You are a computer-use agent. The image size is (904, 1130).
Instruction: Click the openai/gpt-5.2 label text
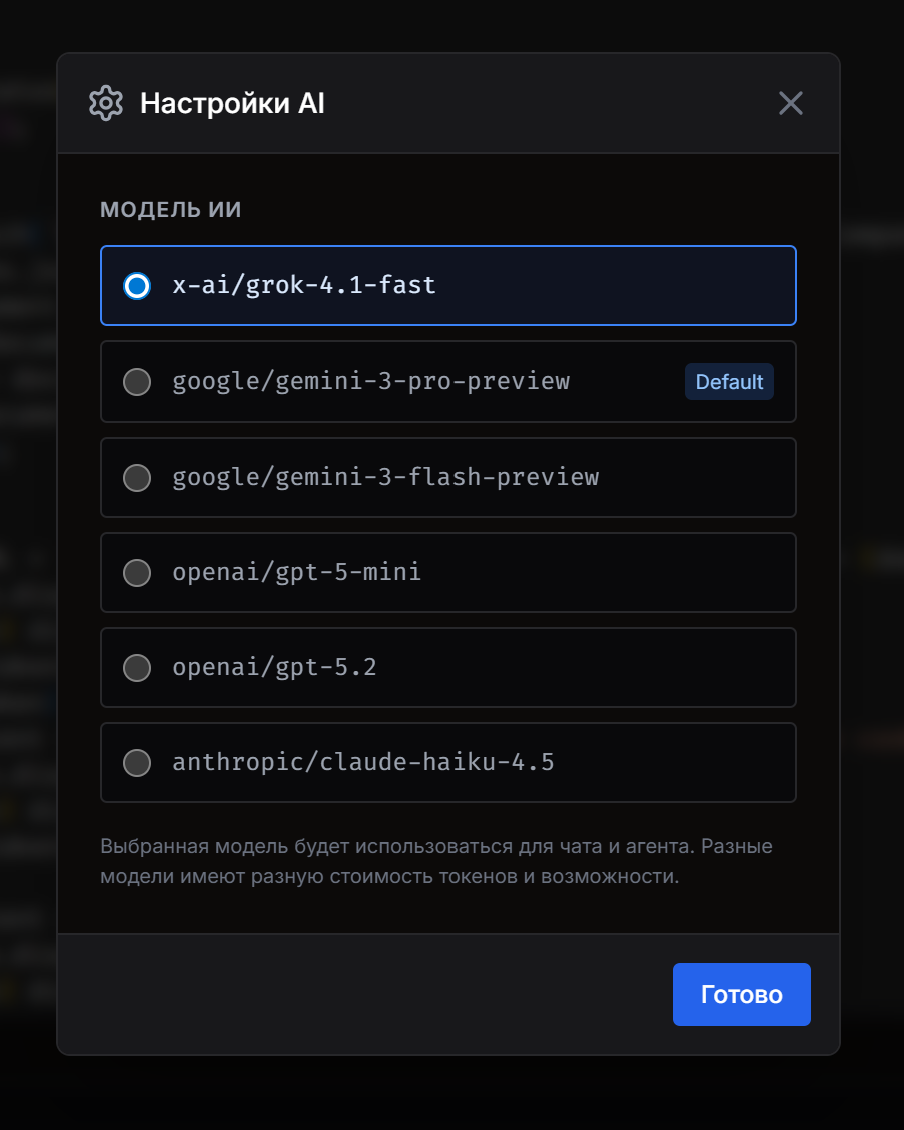(274, 668)
